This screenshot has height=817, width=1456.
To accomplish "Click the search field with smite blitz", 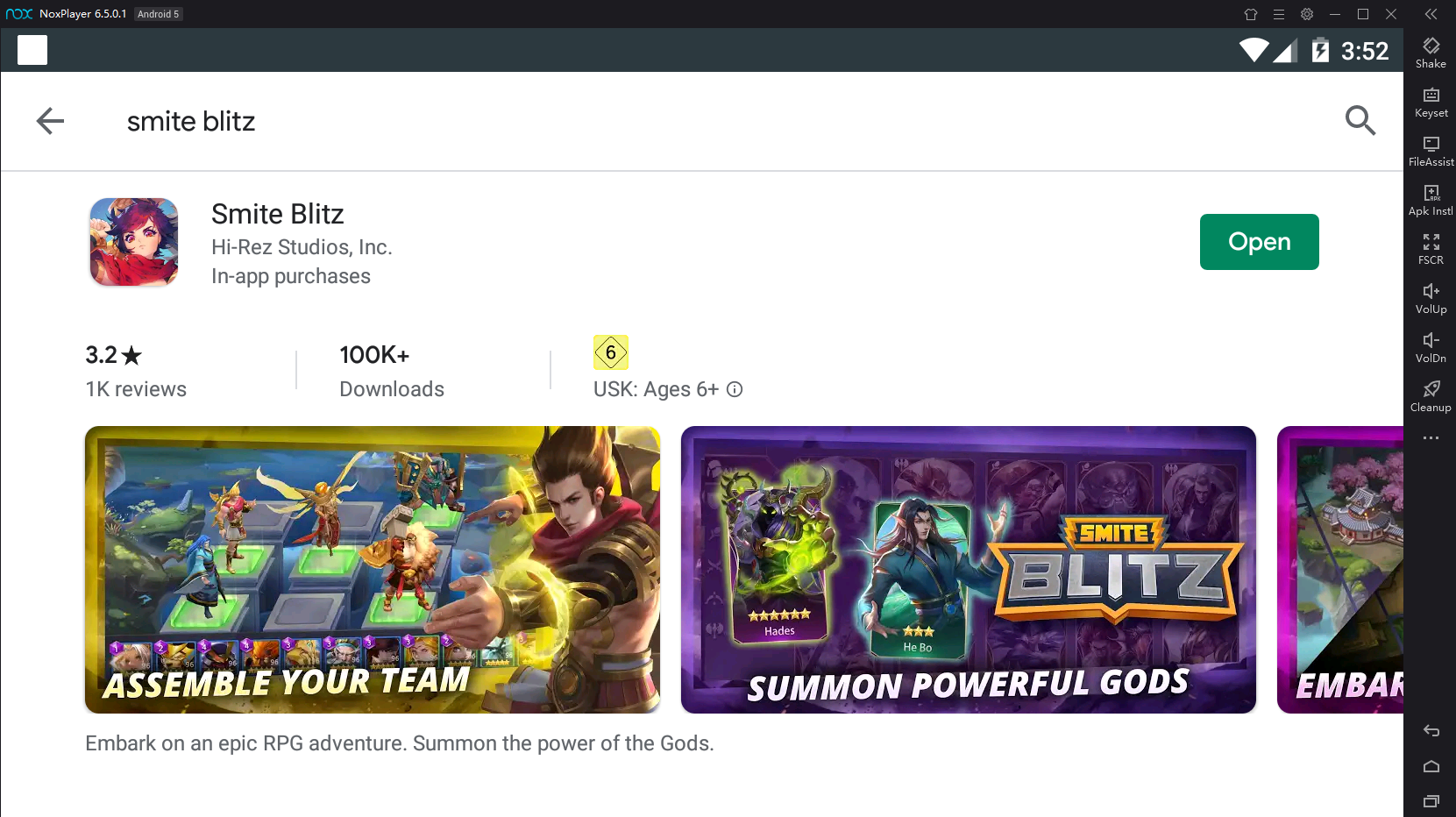I will pyautogui.click(x=191, y=121).
